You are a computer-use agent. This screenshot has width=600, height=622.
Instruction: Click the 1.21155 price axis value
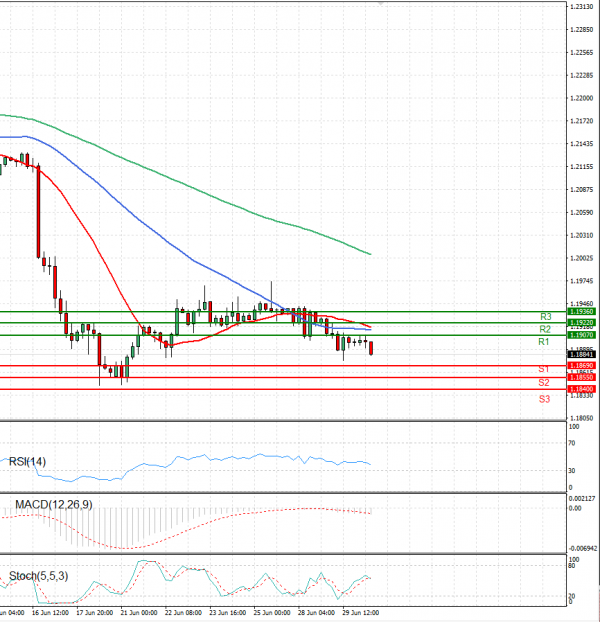(x=582, y=167)
